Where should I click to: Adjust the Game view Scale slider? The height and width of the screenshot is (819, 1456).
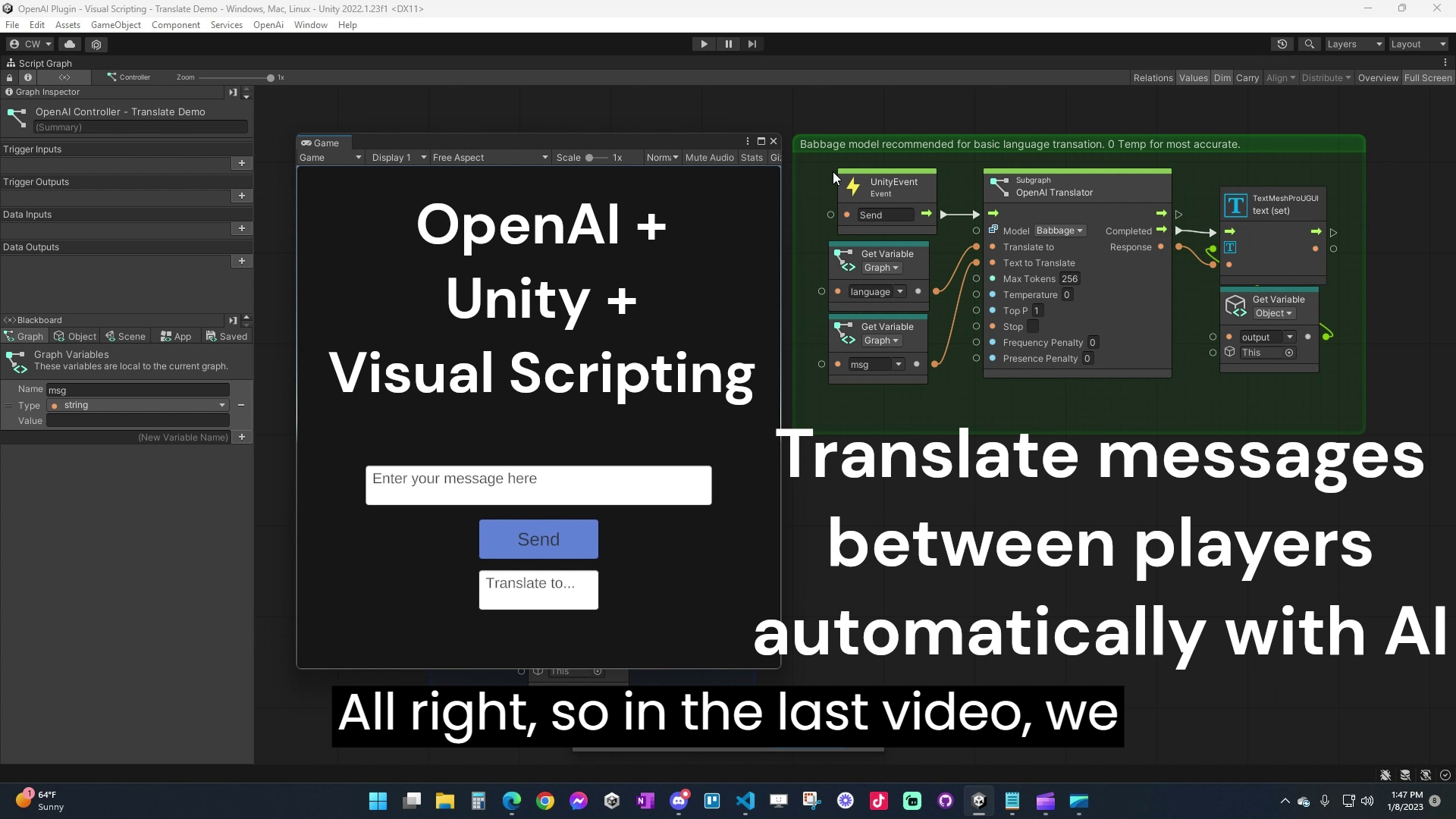pyautogui.click(x=590, y=158)
